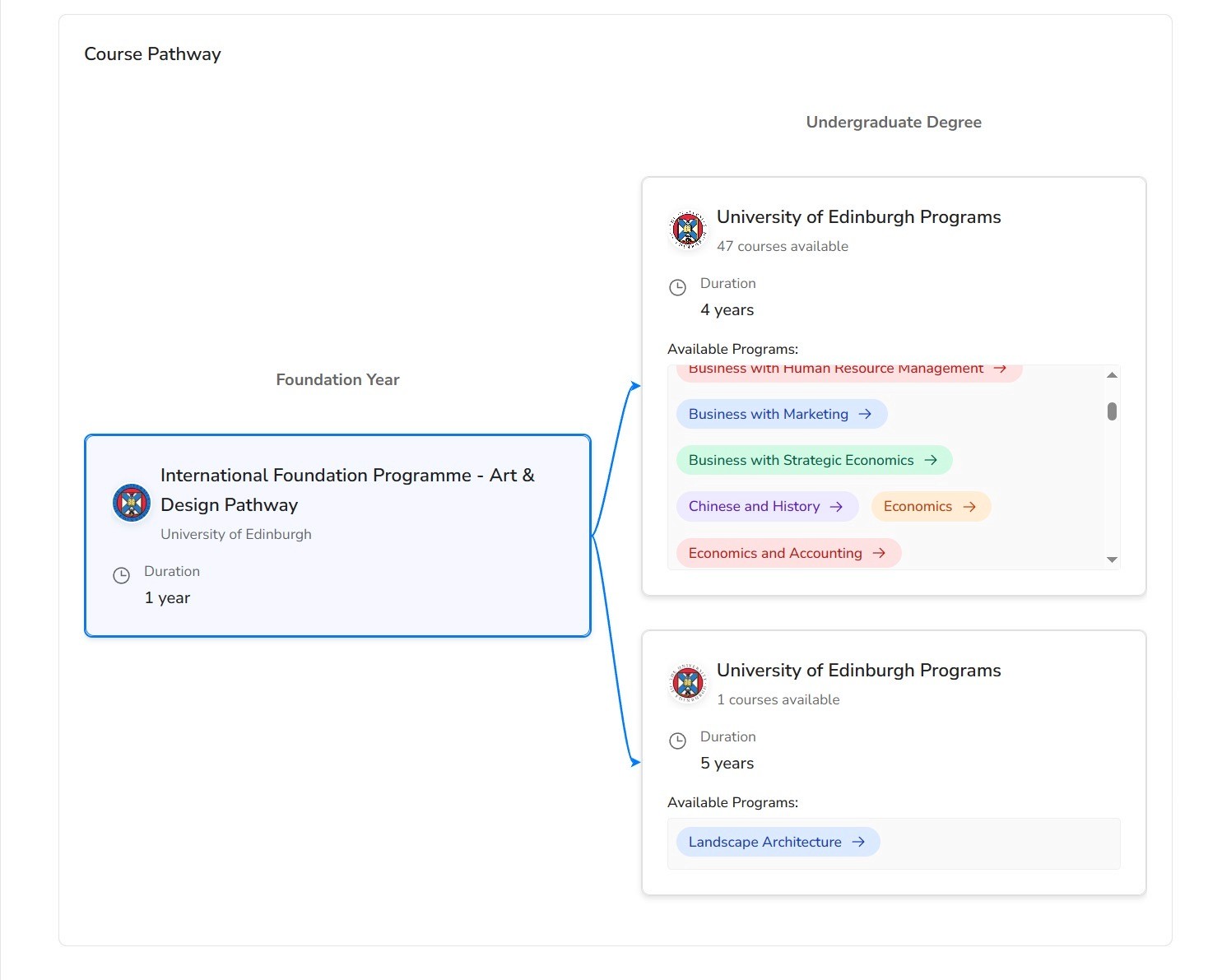
Task: Click the clock icon beside 1 year duration
Action: click(x=121, y=575)
